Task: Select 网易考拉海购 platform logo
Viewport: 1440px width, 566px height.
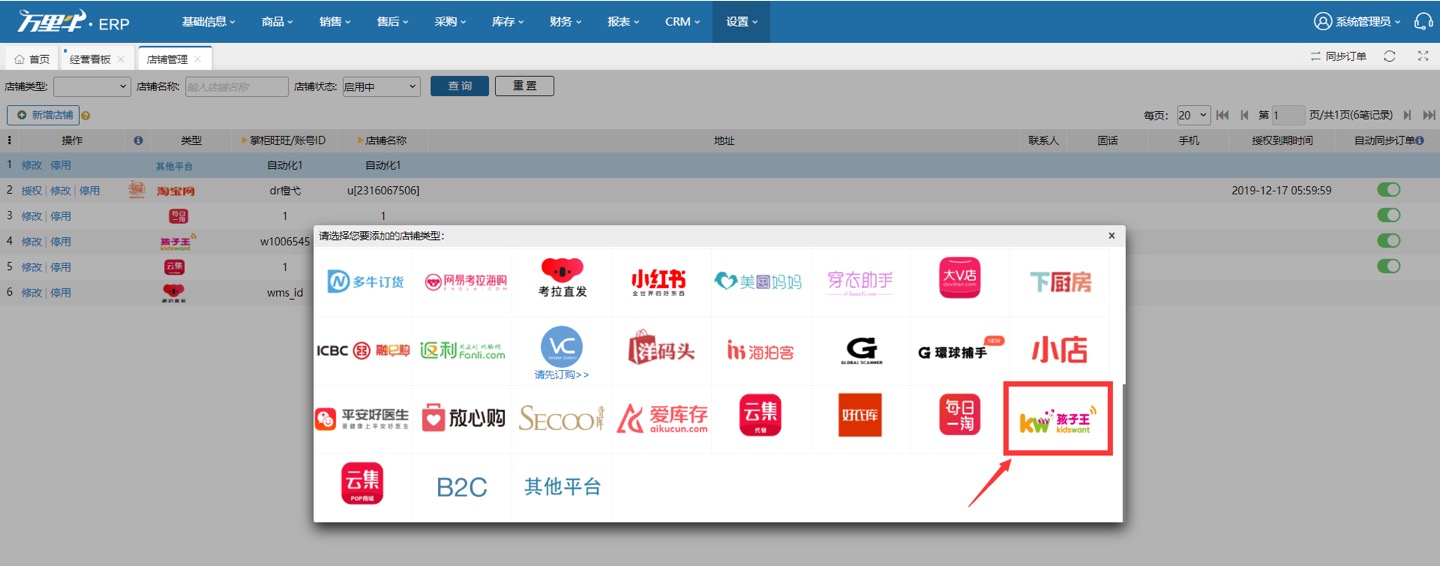Action: coord(466,282)
